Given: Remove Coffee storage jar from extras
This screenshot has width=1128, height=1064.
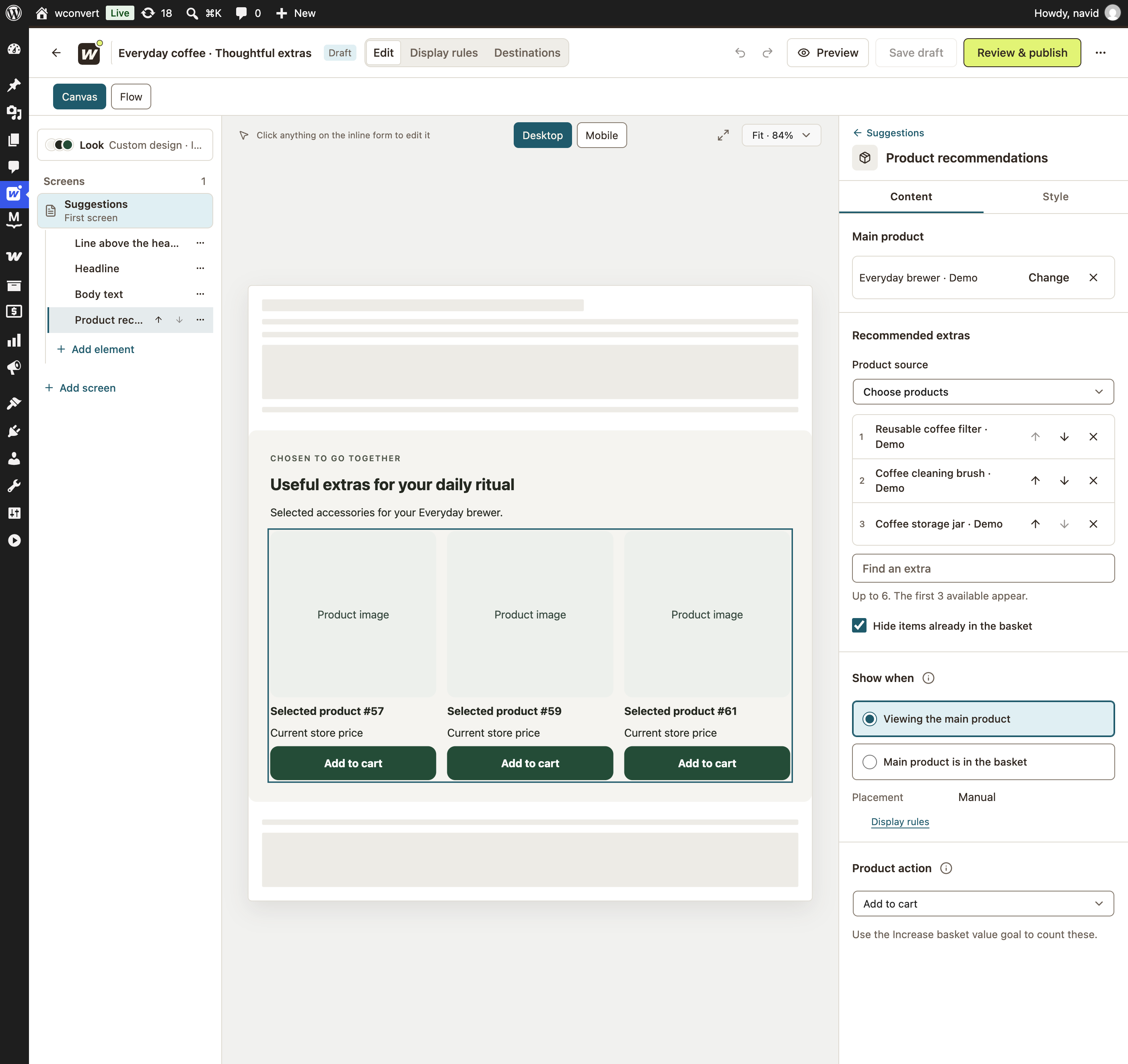Looking at the screenshot, I should (1093, 524).
